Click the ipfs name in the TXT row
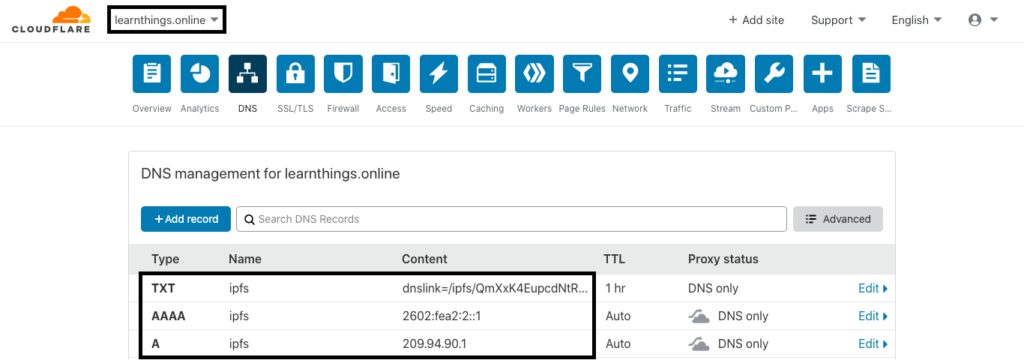Image resolution: width=1024 pixels, height=360 pixels. point(239,288)
